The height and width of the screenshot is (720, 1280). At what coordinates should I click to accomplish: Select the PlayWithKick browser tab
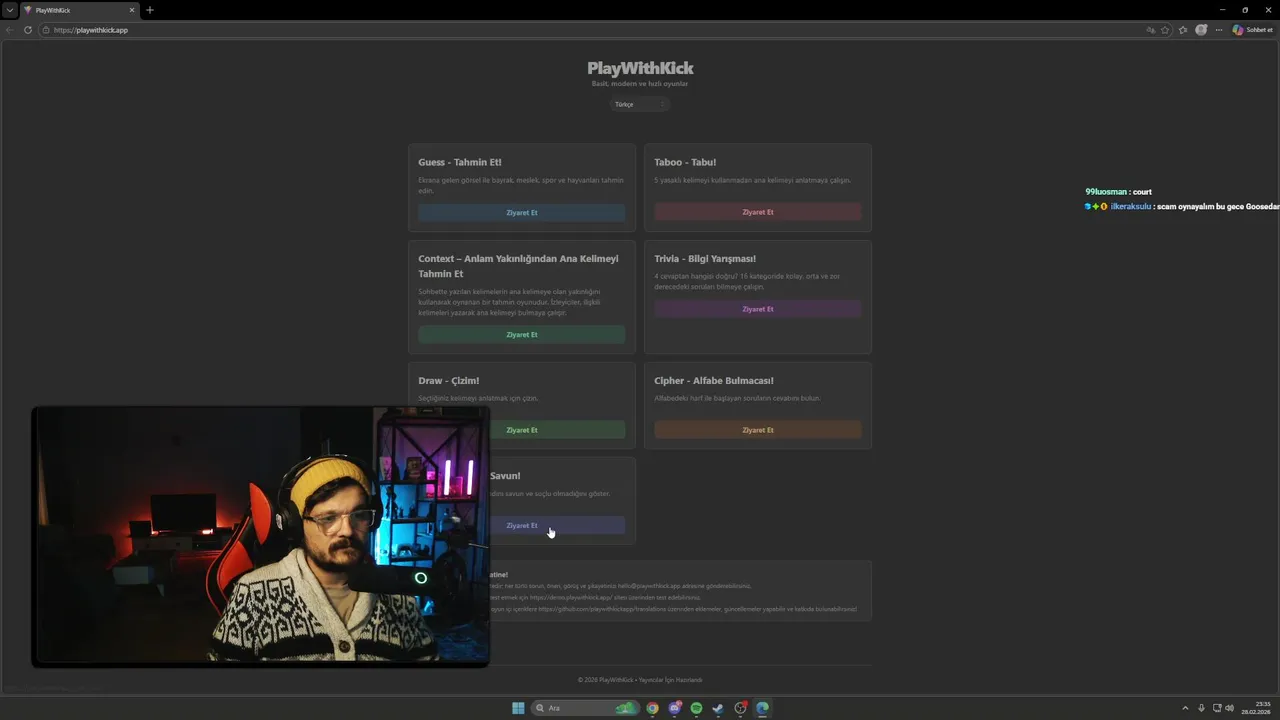tap(79, 10)
